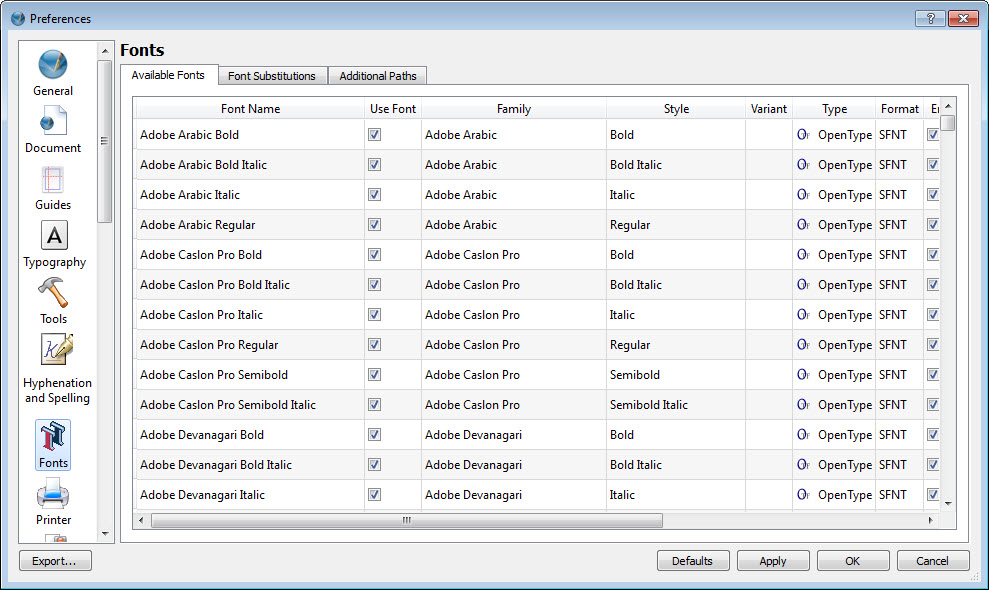Click sidebar scroll up arrow
Screen dimensions: 989x590
click(105, 50)
